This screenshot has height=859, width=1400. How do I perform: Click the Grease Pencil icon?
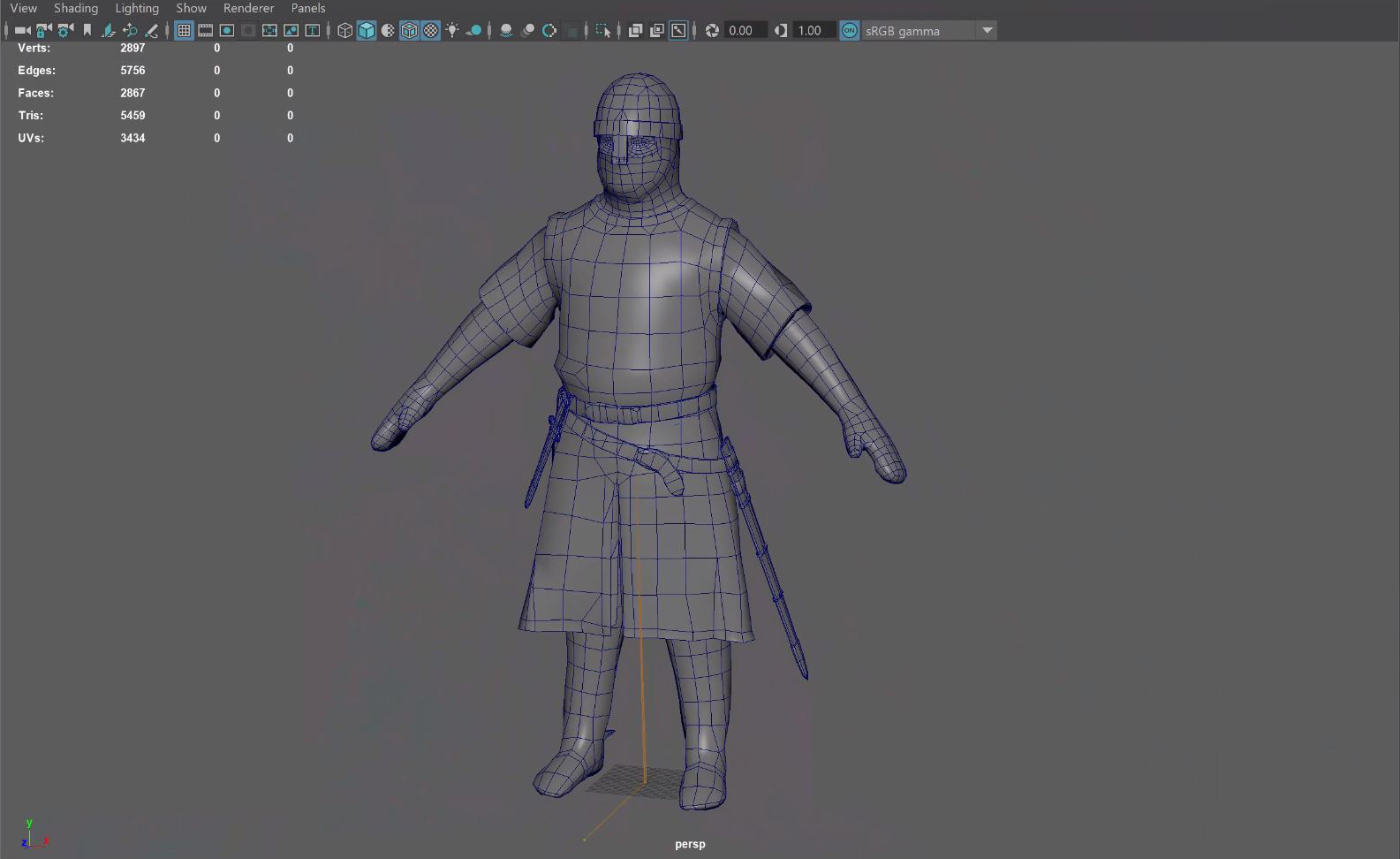click(x=152, y=31)
